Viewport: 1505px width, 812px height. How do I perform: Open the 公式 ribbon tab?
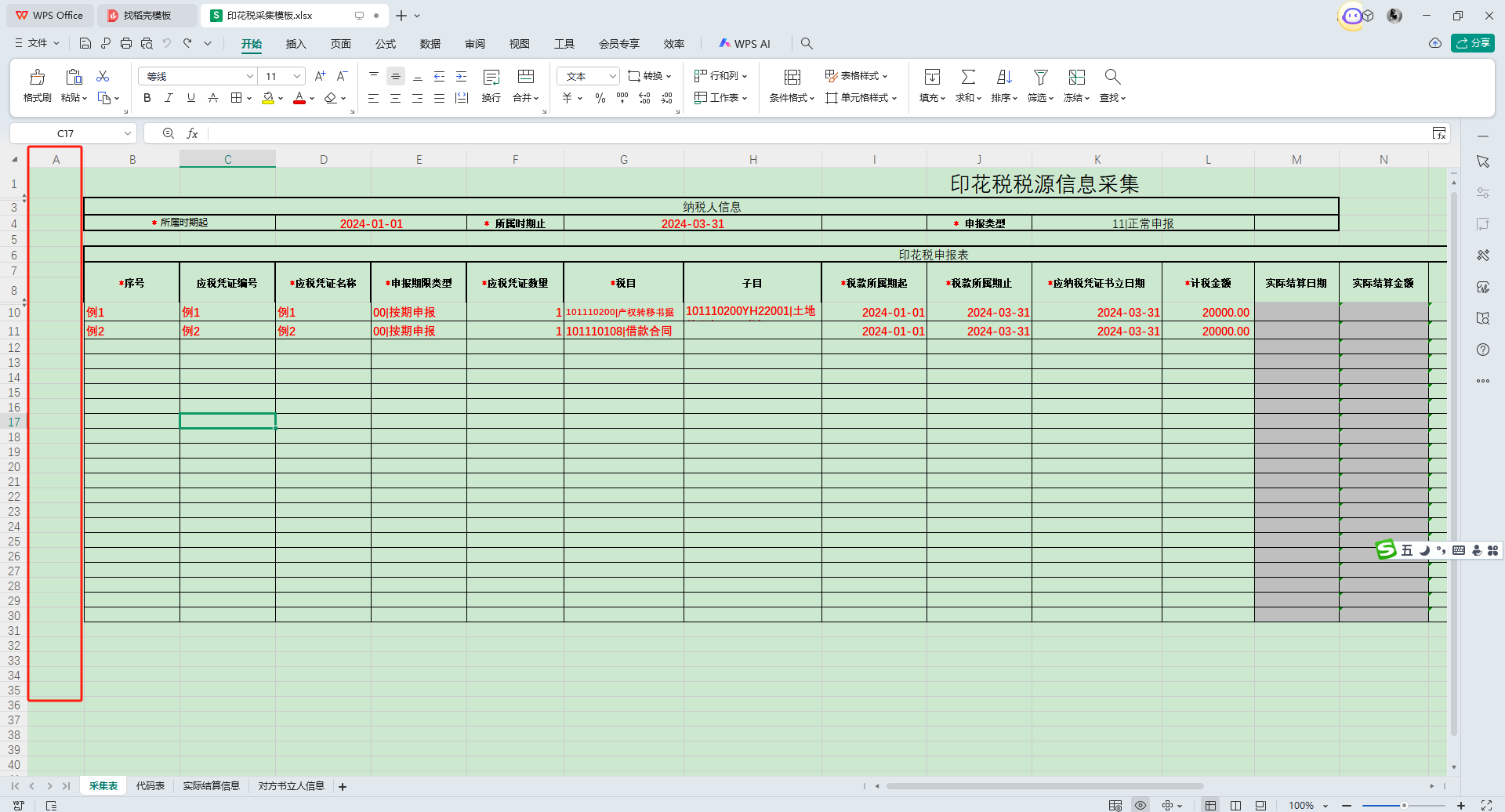point(386,44)
